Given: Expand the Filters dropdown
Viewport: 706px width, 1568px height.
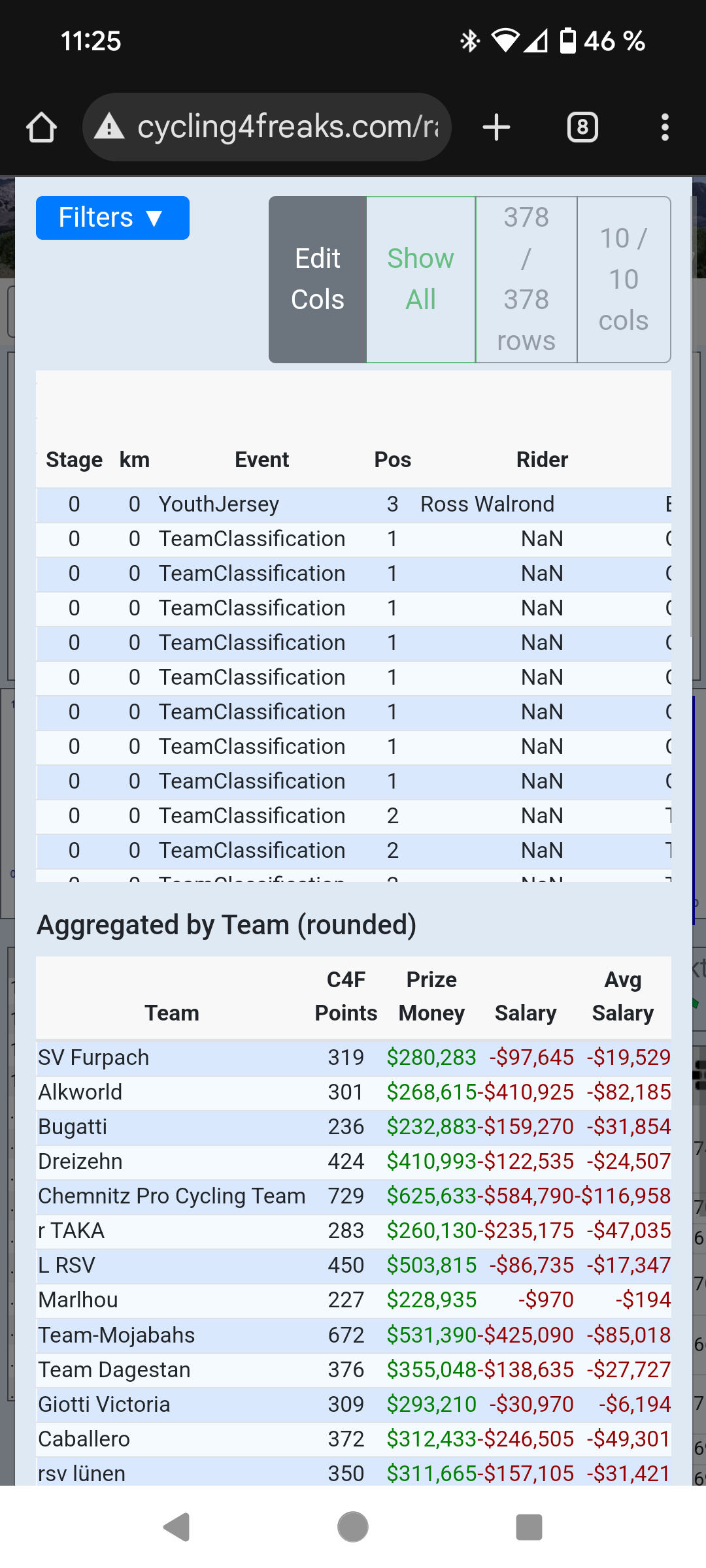Looking at the screenshot, I should click(112, 218).
